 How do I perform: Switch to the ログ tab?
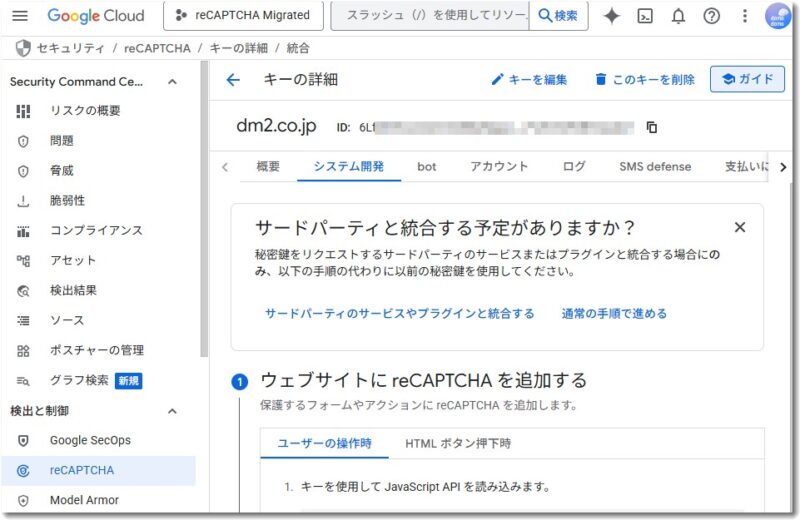point(574,167)
